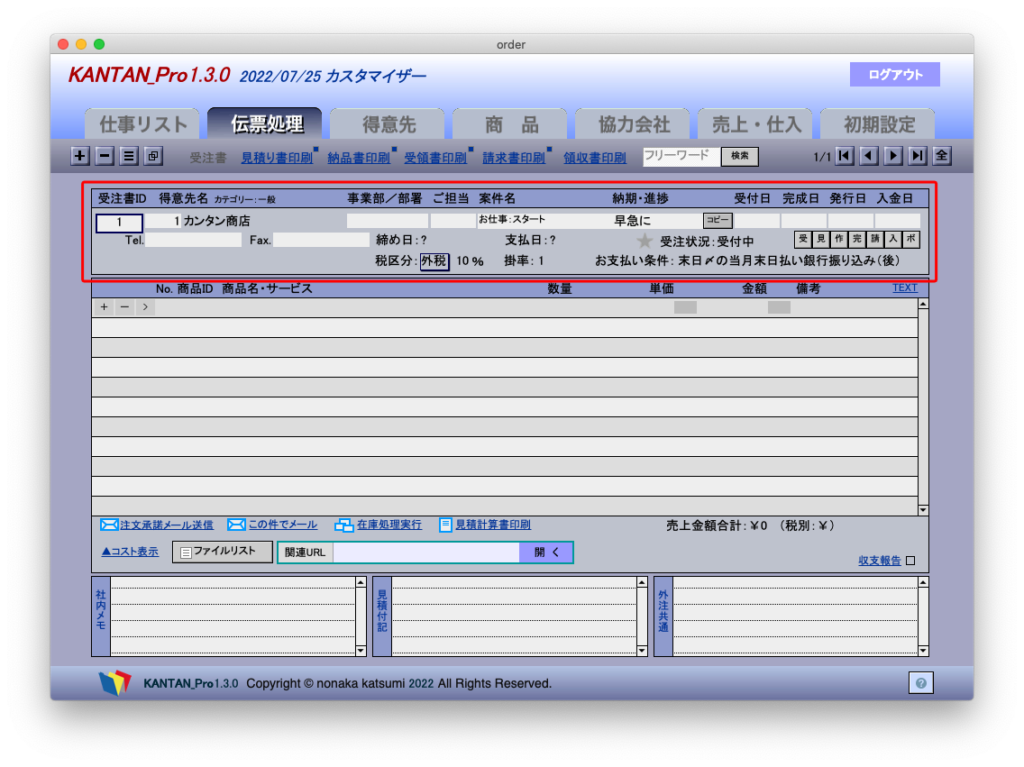
Task: Click the Fax. input field
Action: point(321,240)
